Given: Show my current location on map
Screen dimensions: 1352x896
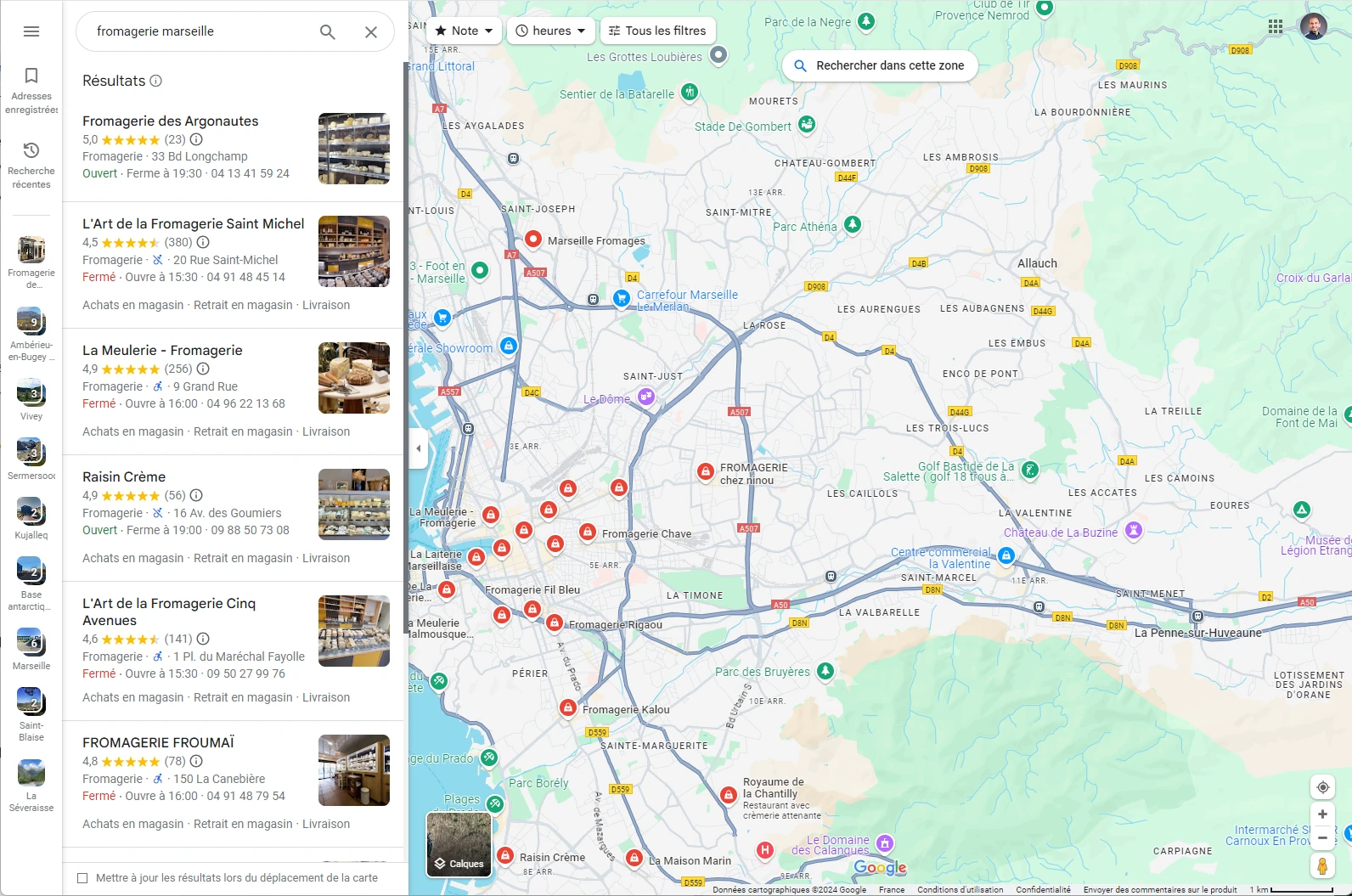Looking at the screenshot, I should (1322, 787).
